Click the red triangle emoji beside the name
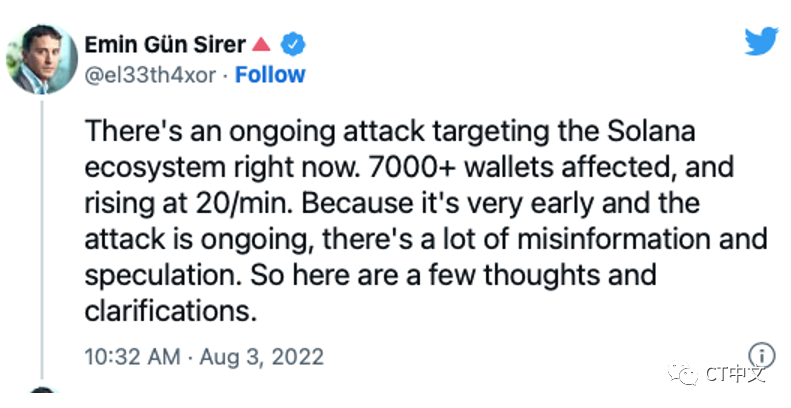The height and width of the screenshot is (408, 791). [x=261, y=44]
